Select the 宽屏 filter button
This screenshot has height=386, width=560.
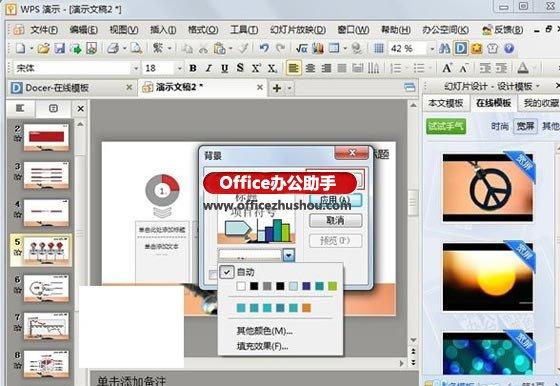(x=525, y=126)
